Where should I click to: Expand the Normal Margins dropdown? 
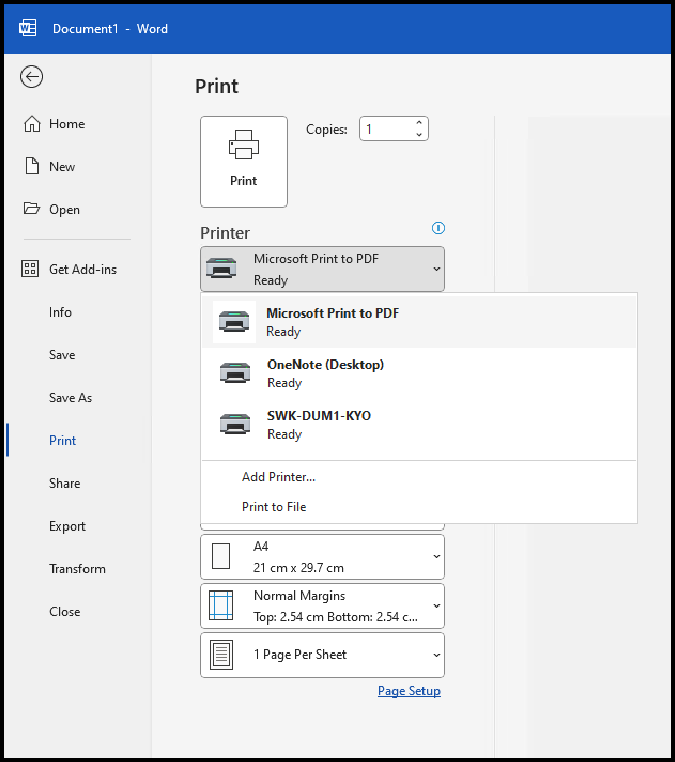click(x=322, y=606)
